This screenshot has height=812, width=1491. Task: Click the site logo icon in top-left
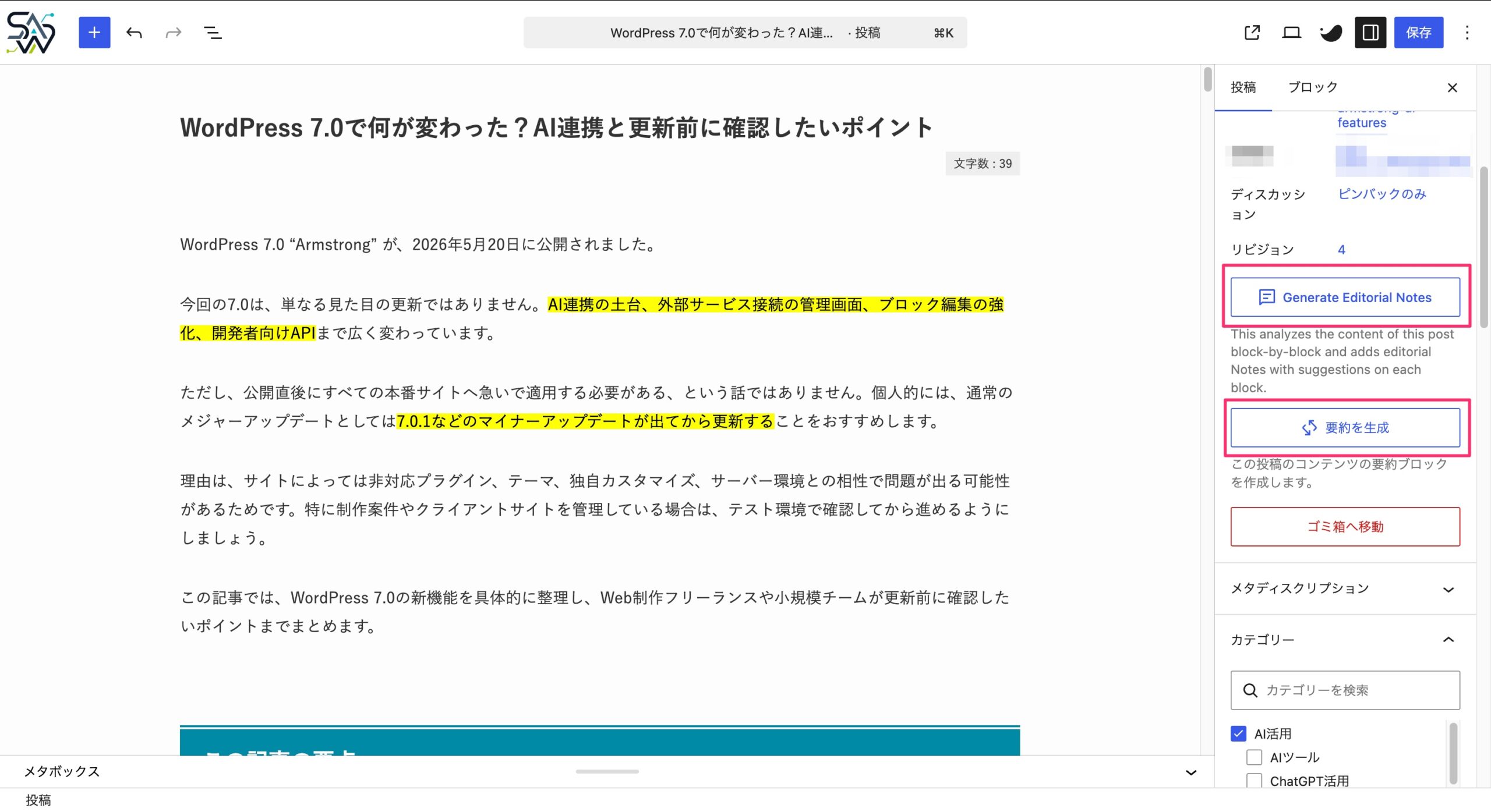tap(31, 33)
